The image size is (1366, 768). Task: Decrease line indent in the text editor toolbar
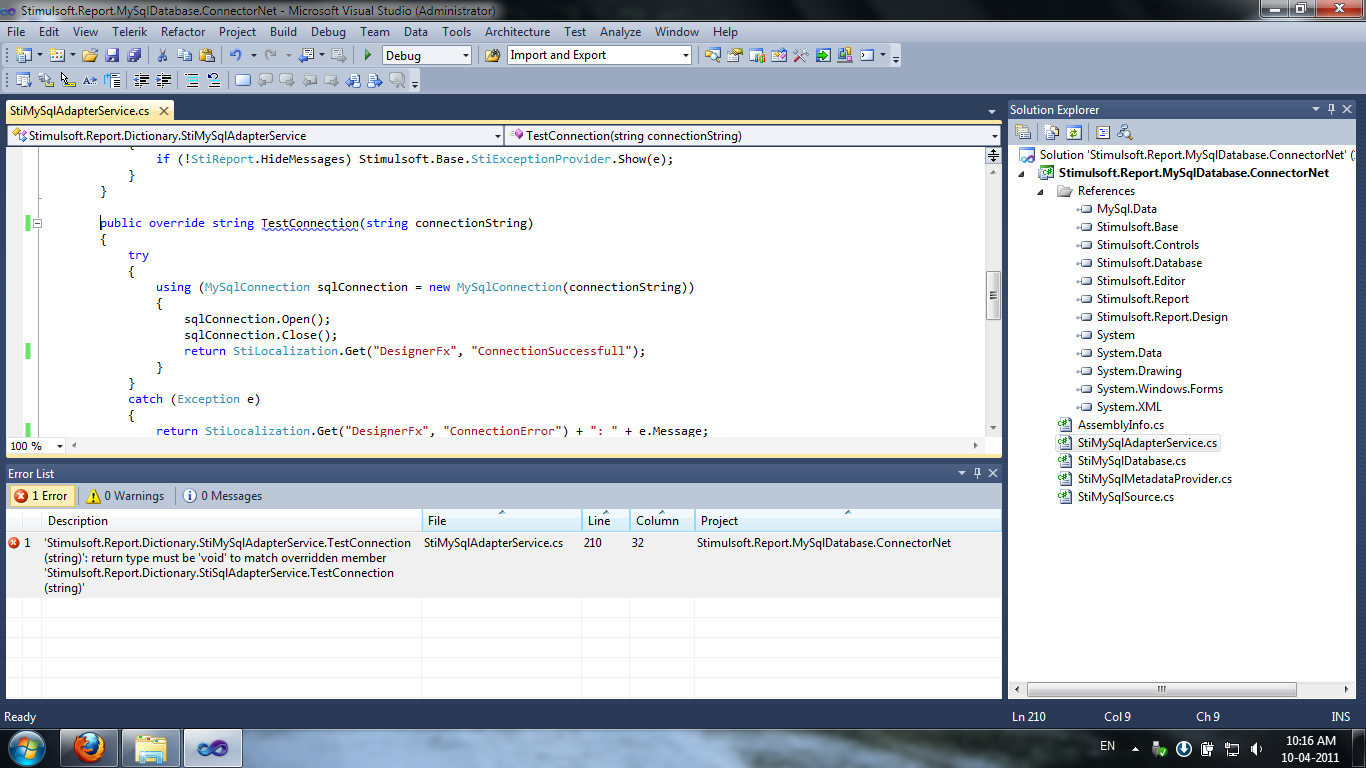[142, 81]
